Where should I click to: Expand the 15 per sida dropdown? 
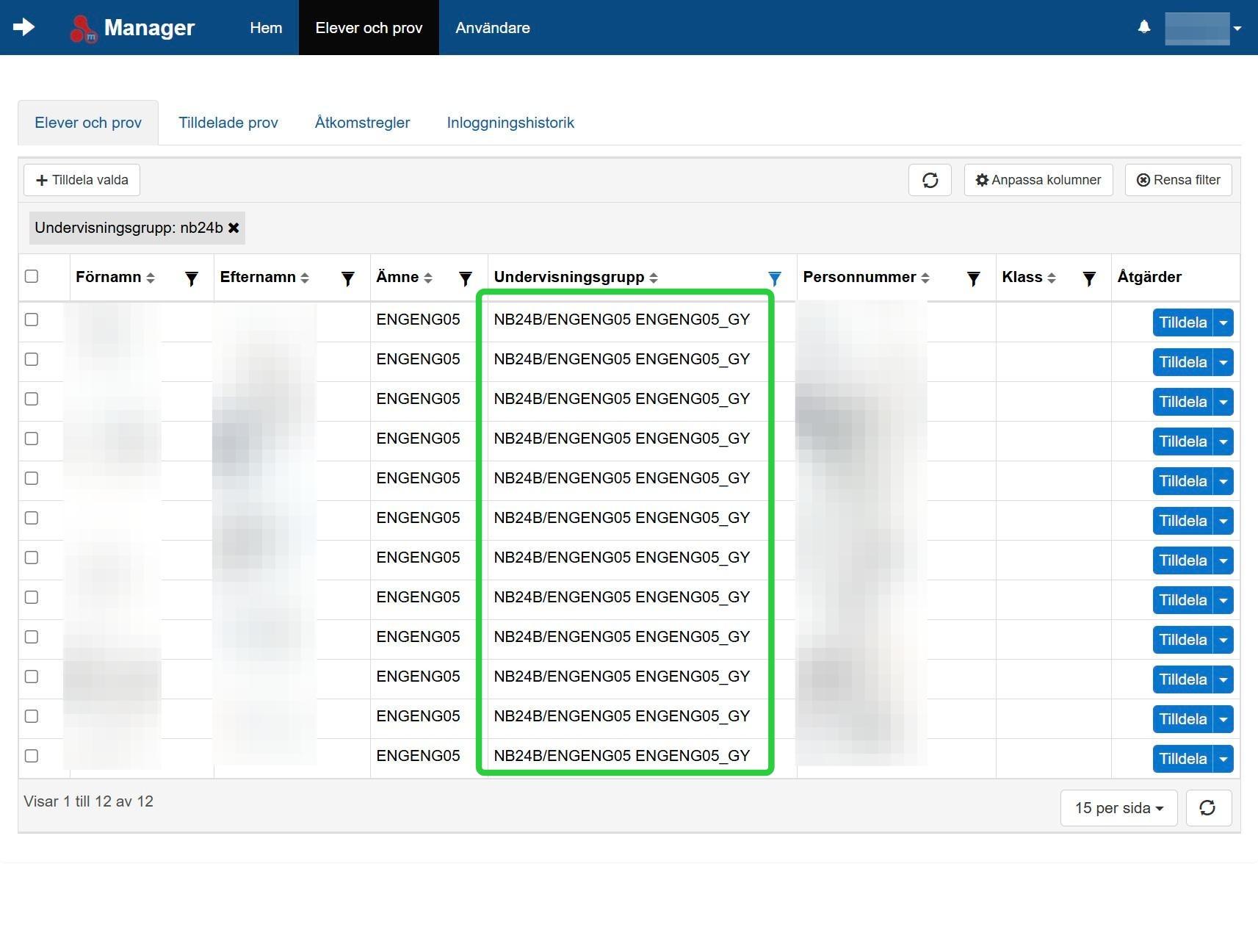[x=1118, y=808]
